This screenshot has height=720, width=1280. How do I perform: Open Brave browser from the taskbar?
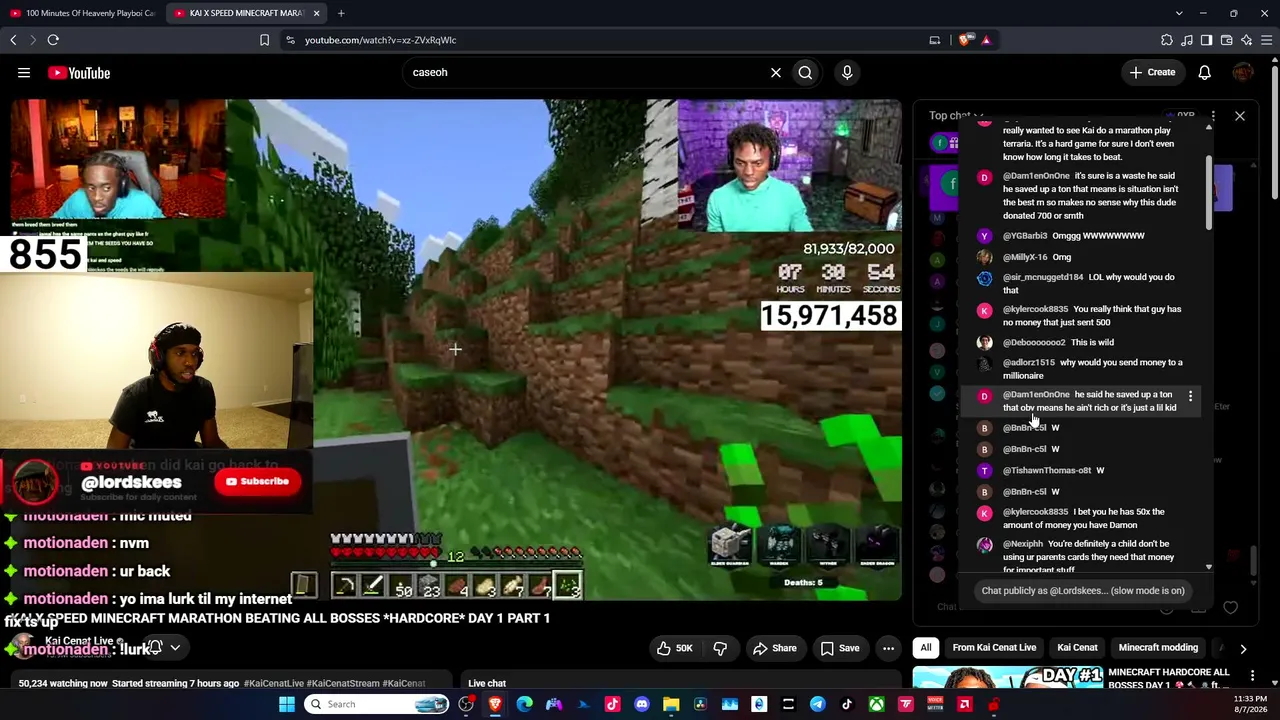[495, 704]
